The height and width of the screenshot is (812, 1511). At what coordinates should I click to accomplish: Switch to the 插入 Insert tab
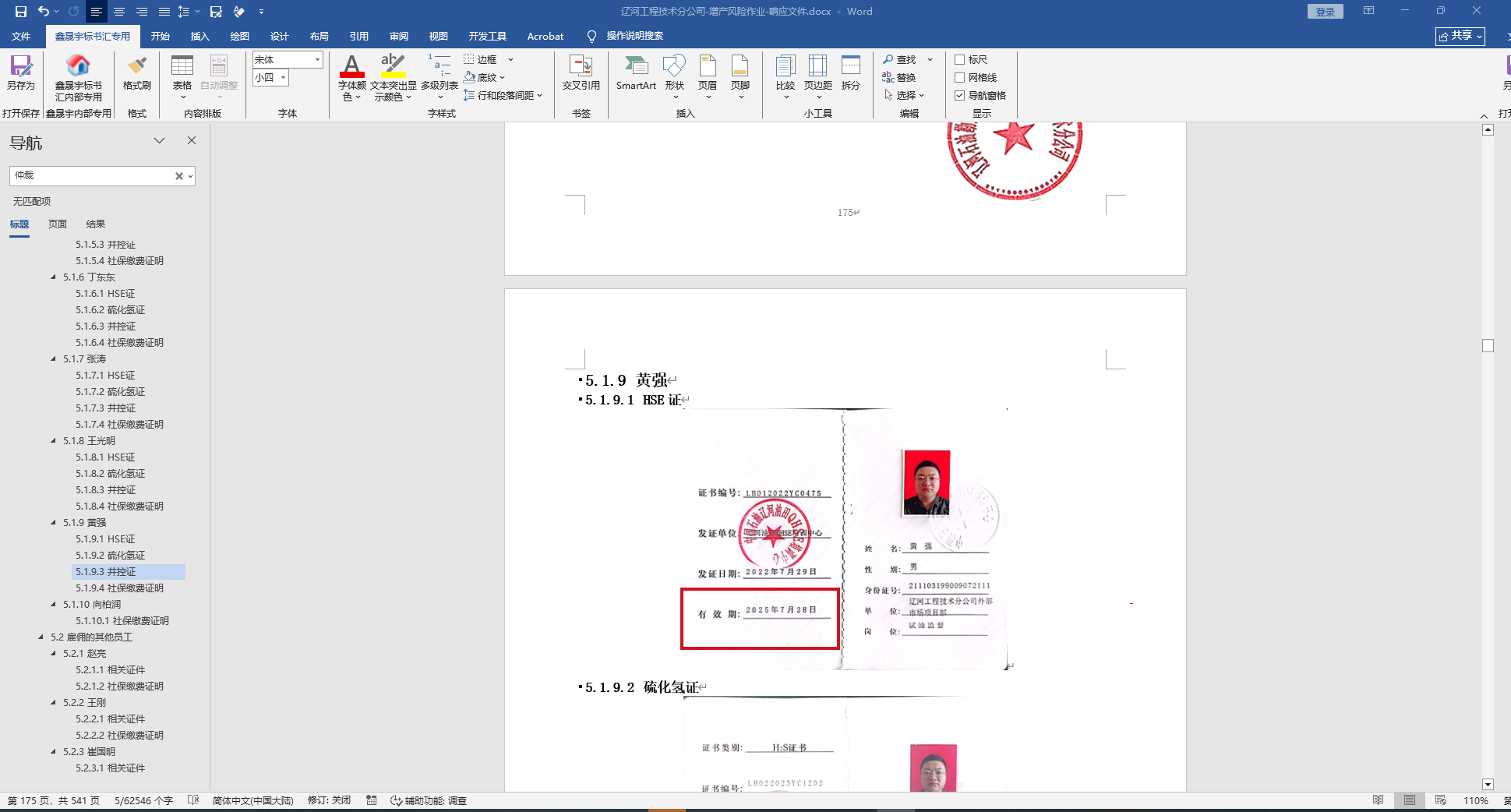click(200, 36)
